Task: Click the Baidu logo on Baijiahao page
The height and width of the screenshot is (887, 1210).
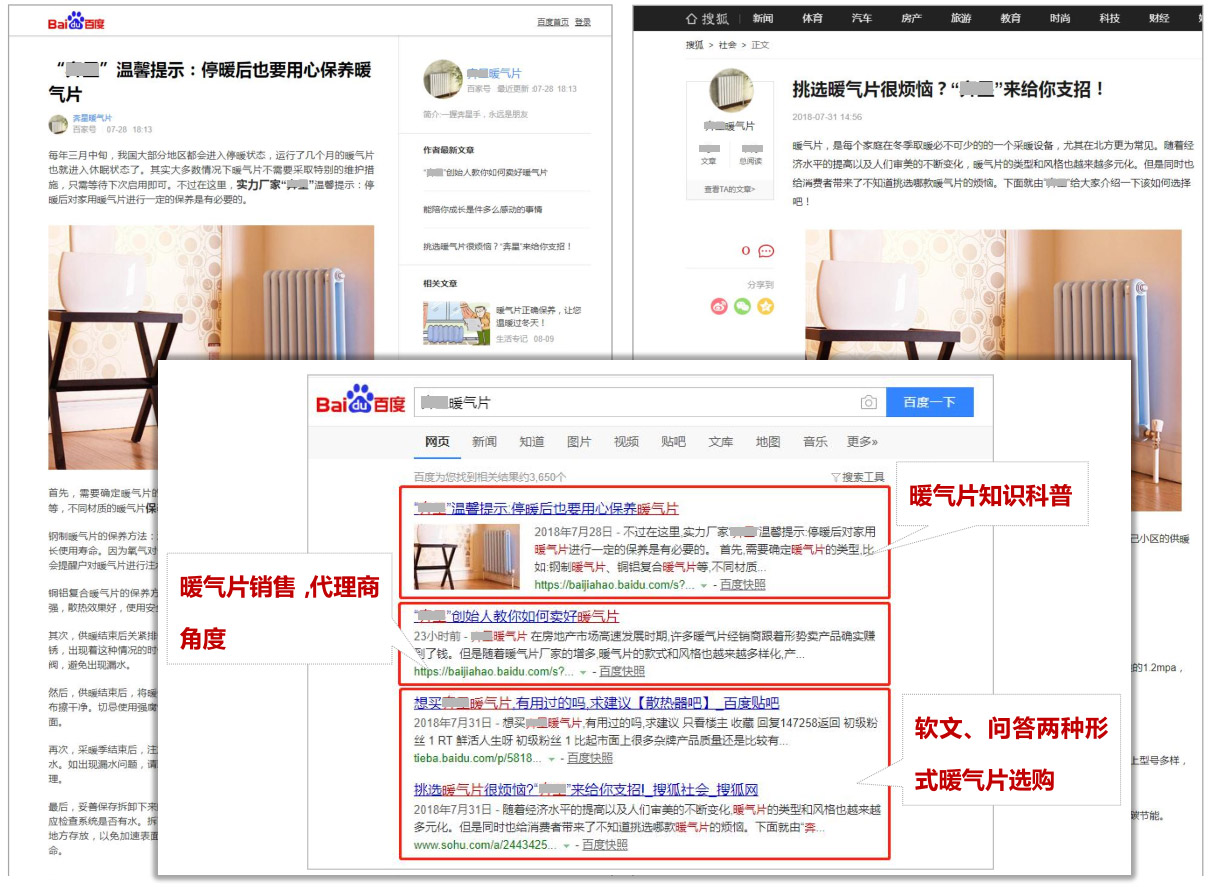Action: tap(76, 23)
